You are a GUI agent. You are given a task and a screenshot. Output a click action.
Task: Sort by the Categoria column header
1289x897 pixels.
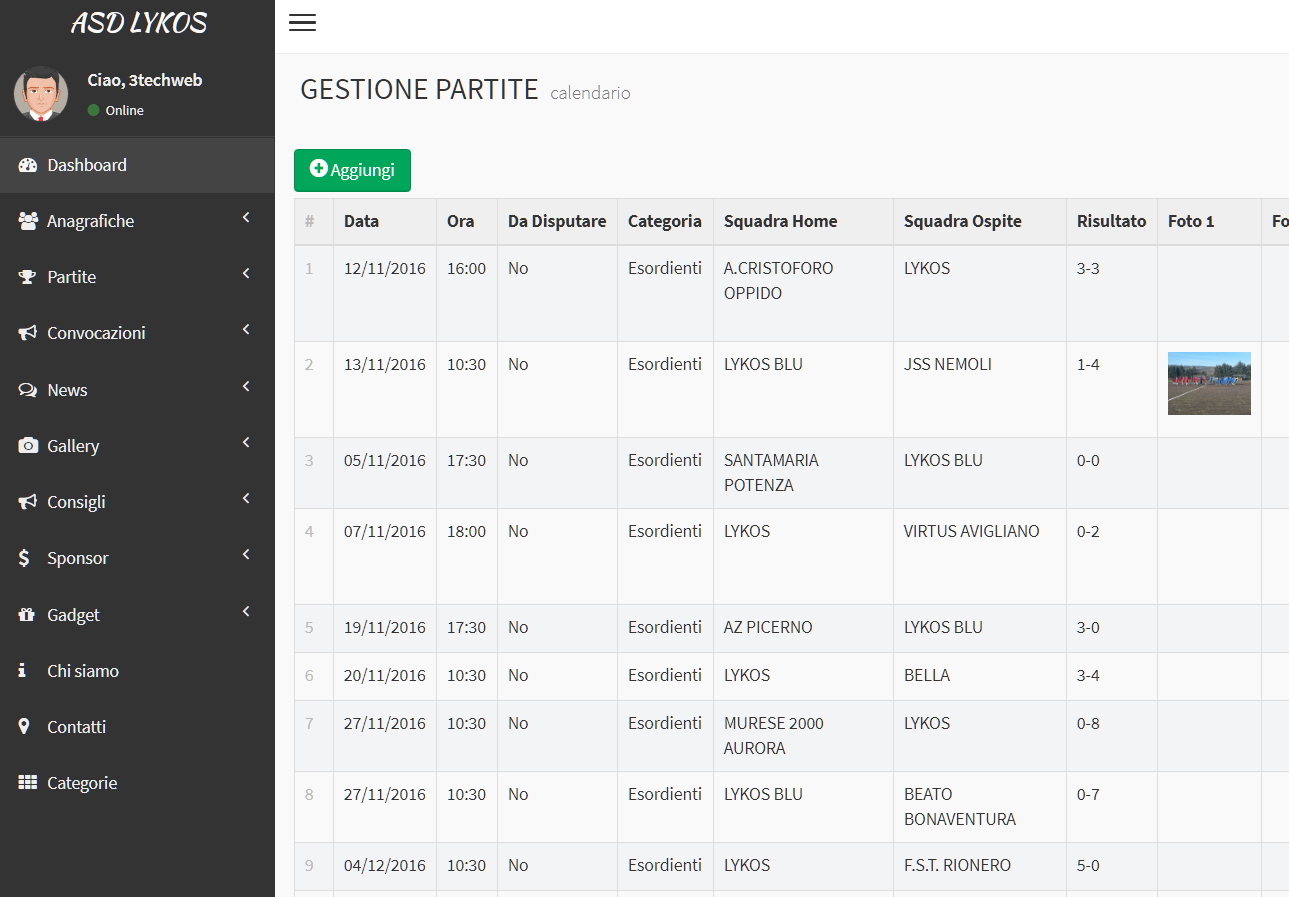pos(665,221)
